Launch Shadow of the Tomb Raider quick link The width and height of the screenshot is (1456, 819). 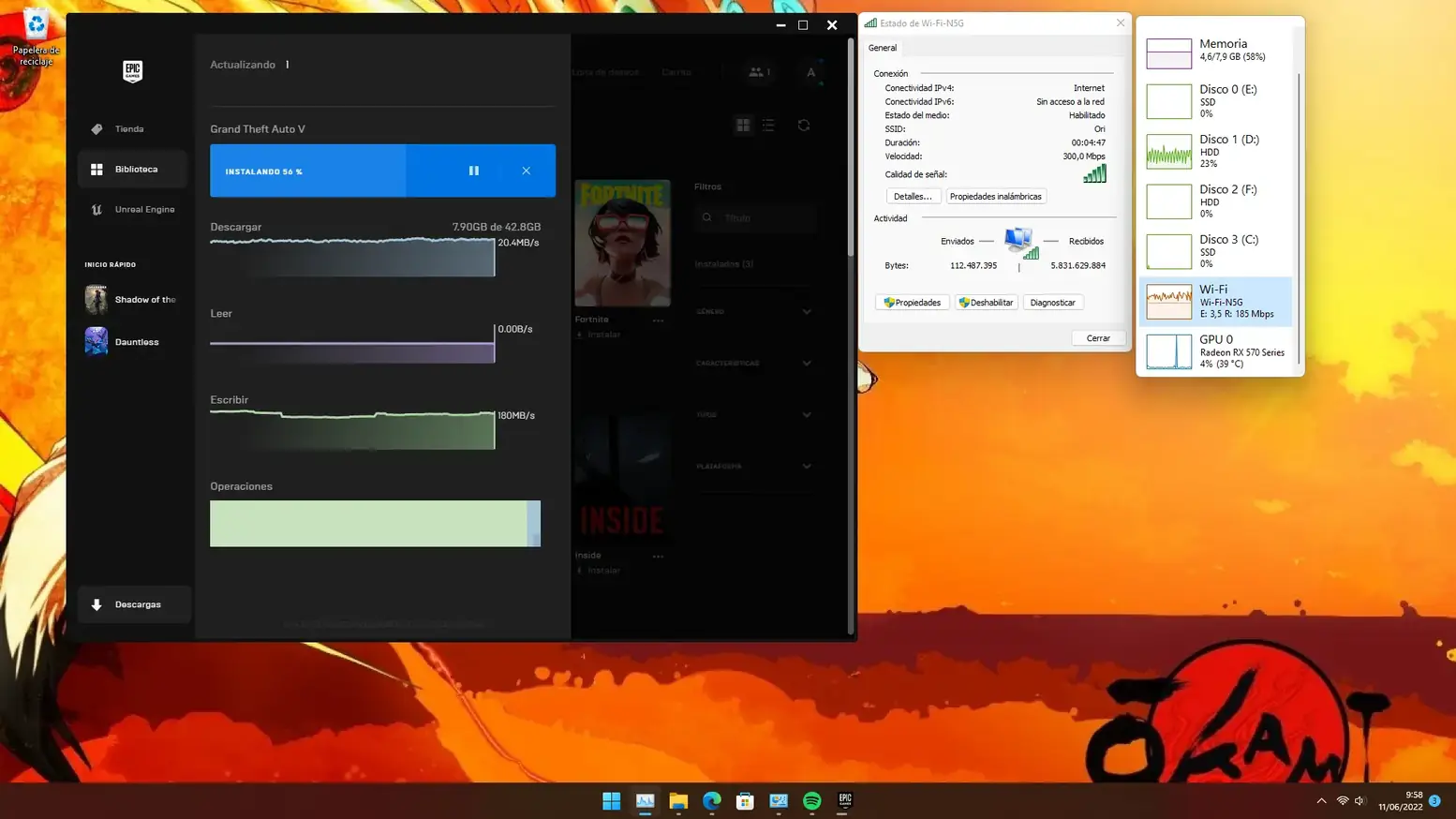click(132, 300)
